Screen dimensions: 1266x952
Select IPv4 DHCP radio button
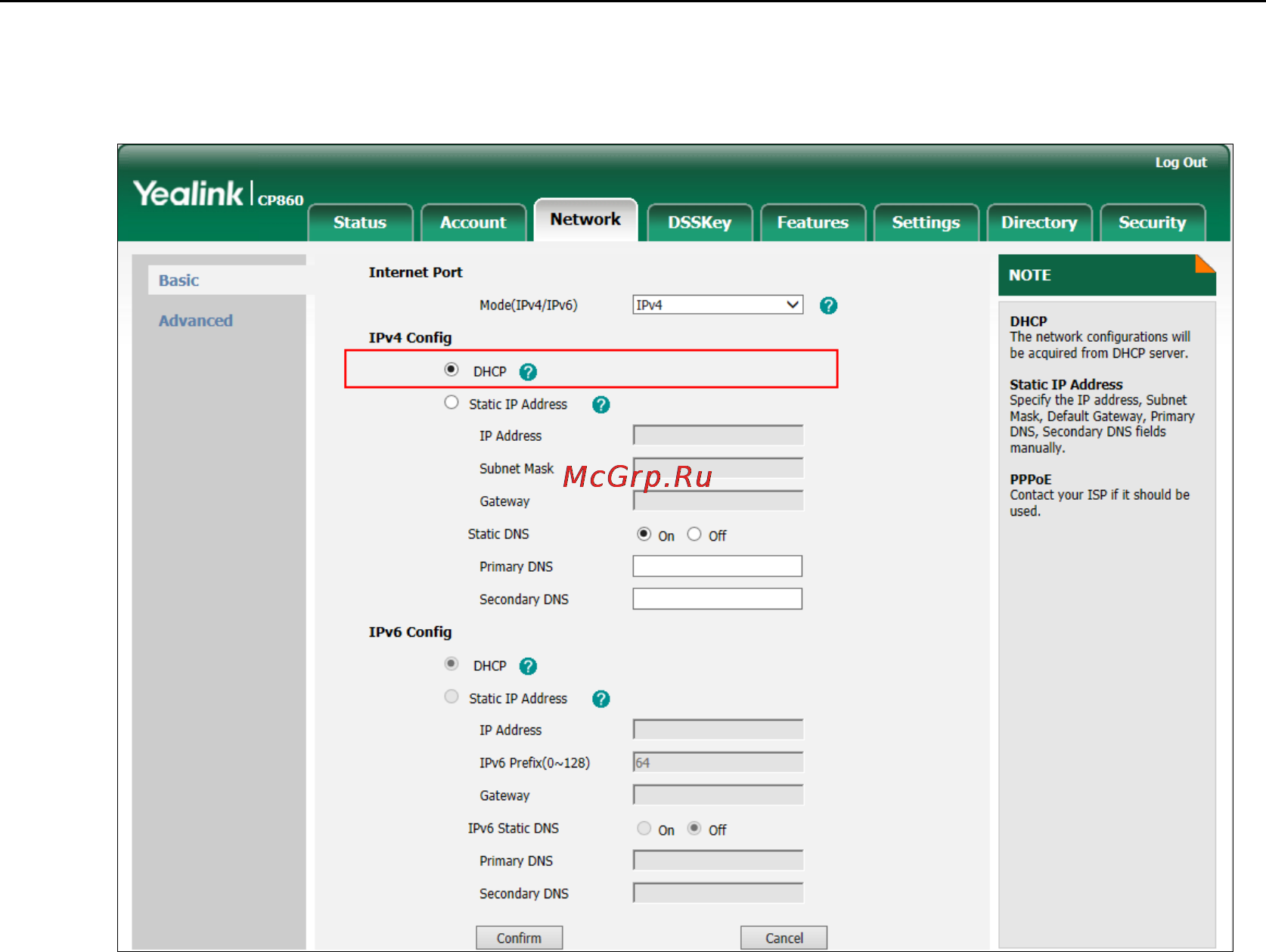[x=451, y=370]
